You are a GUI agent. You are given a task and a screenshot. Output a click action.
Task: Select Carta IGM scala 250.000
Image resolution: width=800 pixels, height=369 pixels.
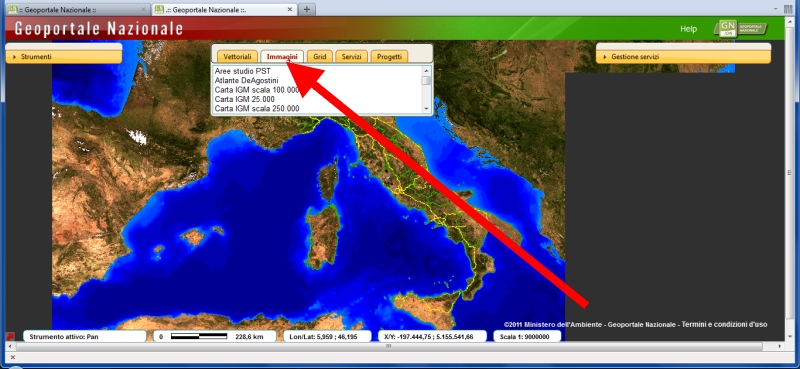coord(257,108)
